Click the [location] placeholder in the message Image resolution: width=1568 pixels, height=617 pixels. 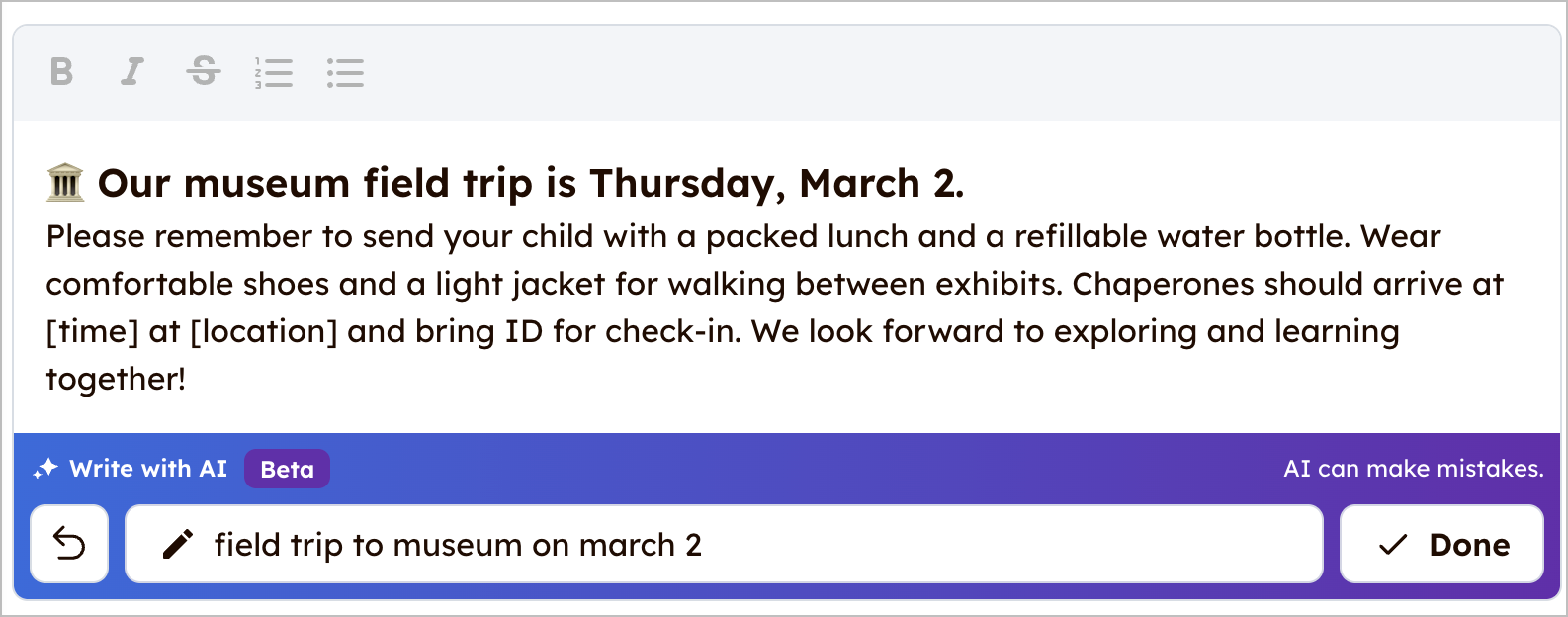click(264, 331)
